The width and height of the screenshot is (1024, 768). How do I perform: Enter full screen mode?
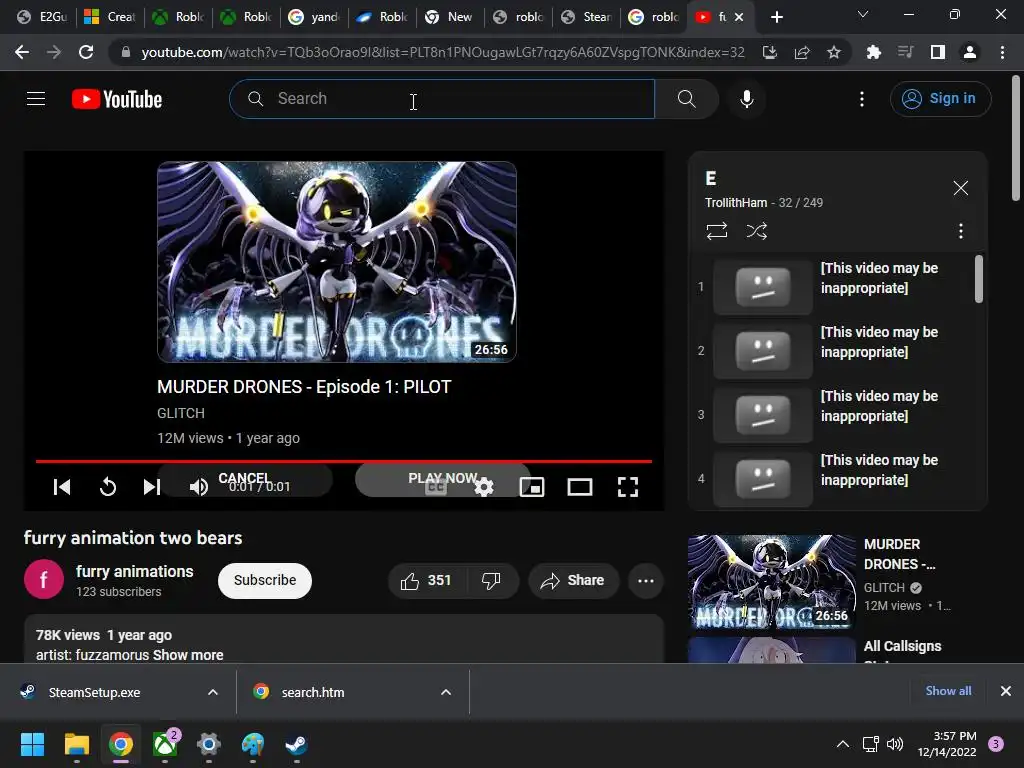pyautogui.click(x=628, y=487)
